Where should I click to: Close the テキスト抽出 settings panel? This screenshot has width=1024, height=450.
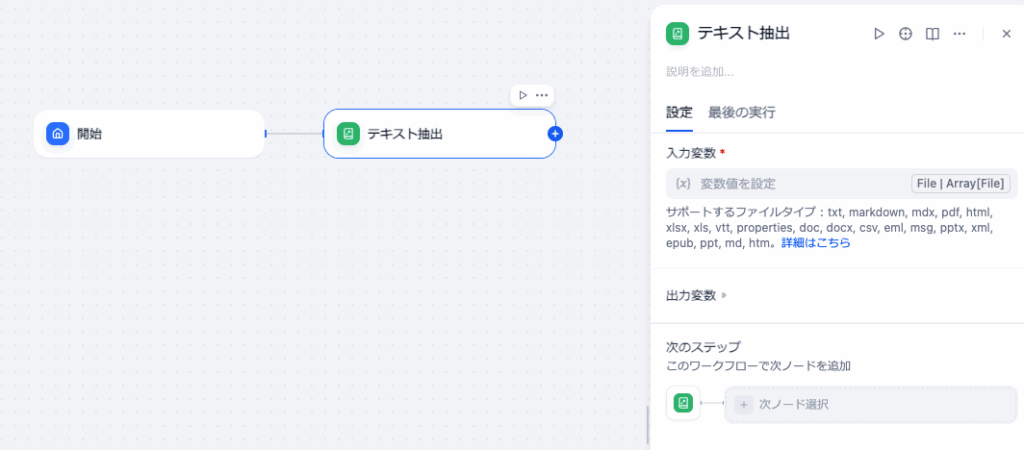point(1006,34)
